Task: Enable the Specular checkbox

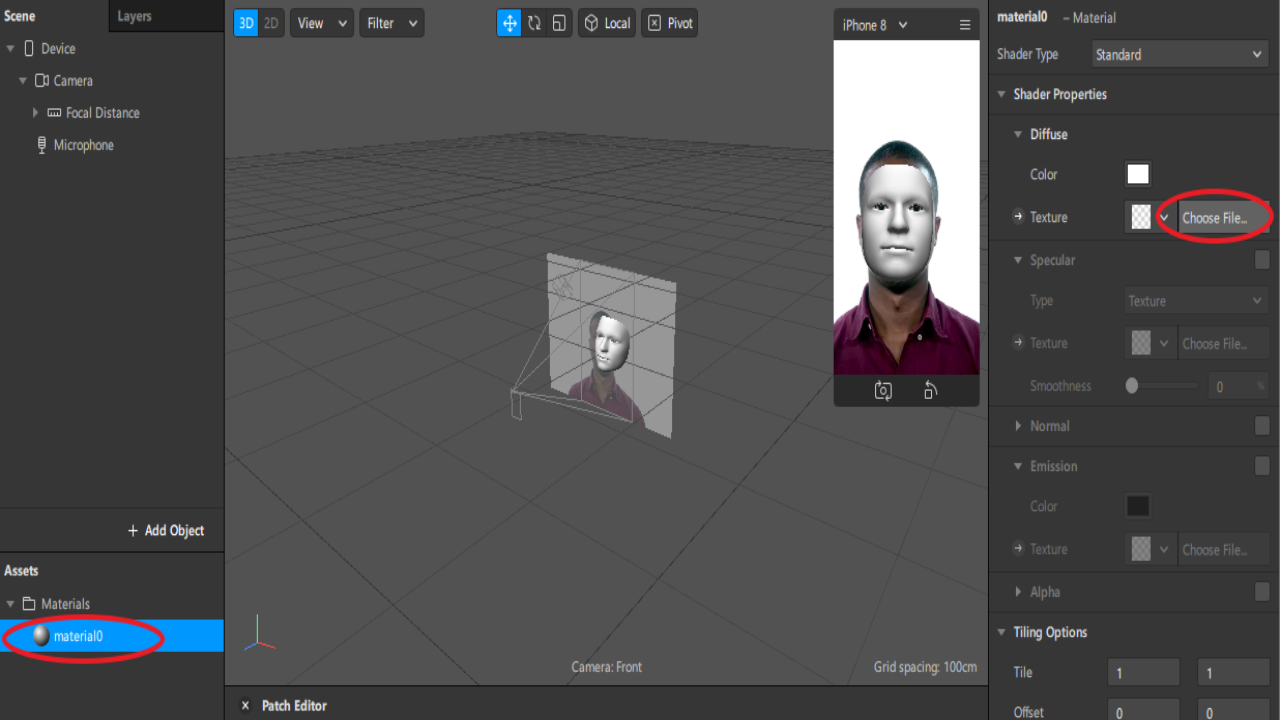Action: pyautogui.click(x=1262, y=260)
